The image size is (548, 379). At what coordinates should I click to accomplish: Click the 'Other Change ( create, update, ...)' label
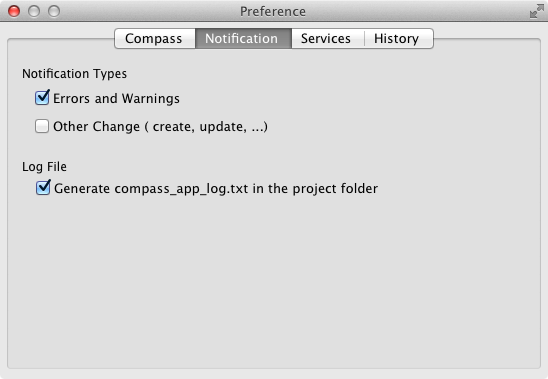(x=160, y=127)
